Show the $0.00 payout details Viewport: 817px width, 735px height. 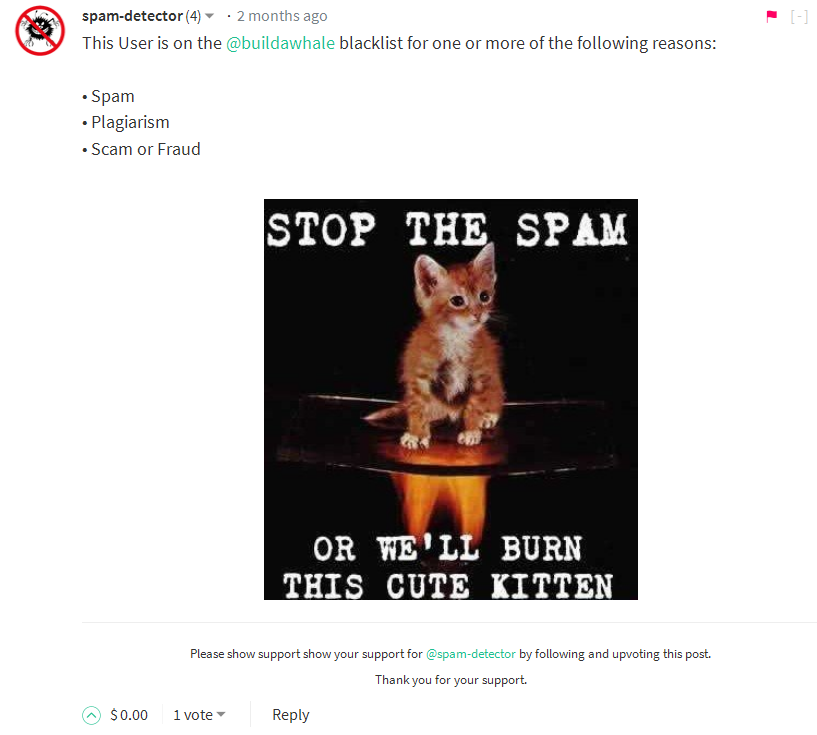[129, 715]
